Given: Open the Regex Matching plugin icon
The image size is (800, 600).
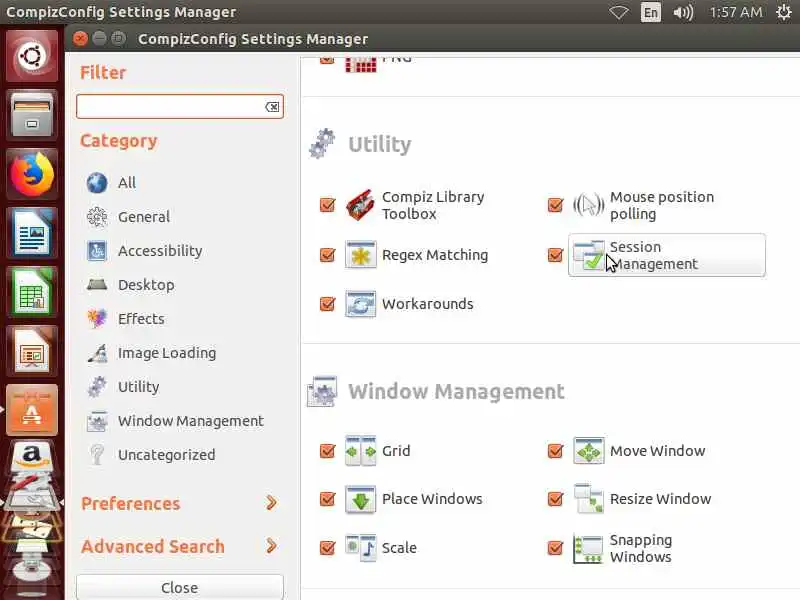Looking at the screenshot, I should click(360, 255).
